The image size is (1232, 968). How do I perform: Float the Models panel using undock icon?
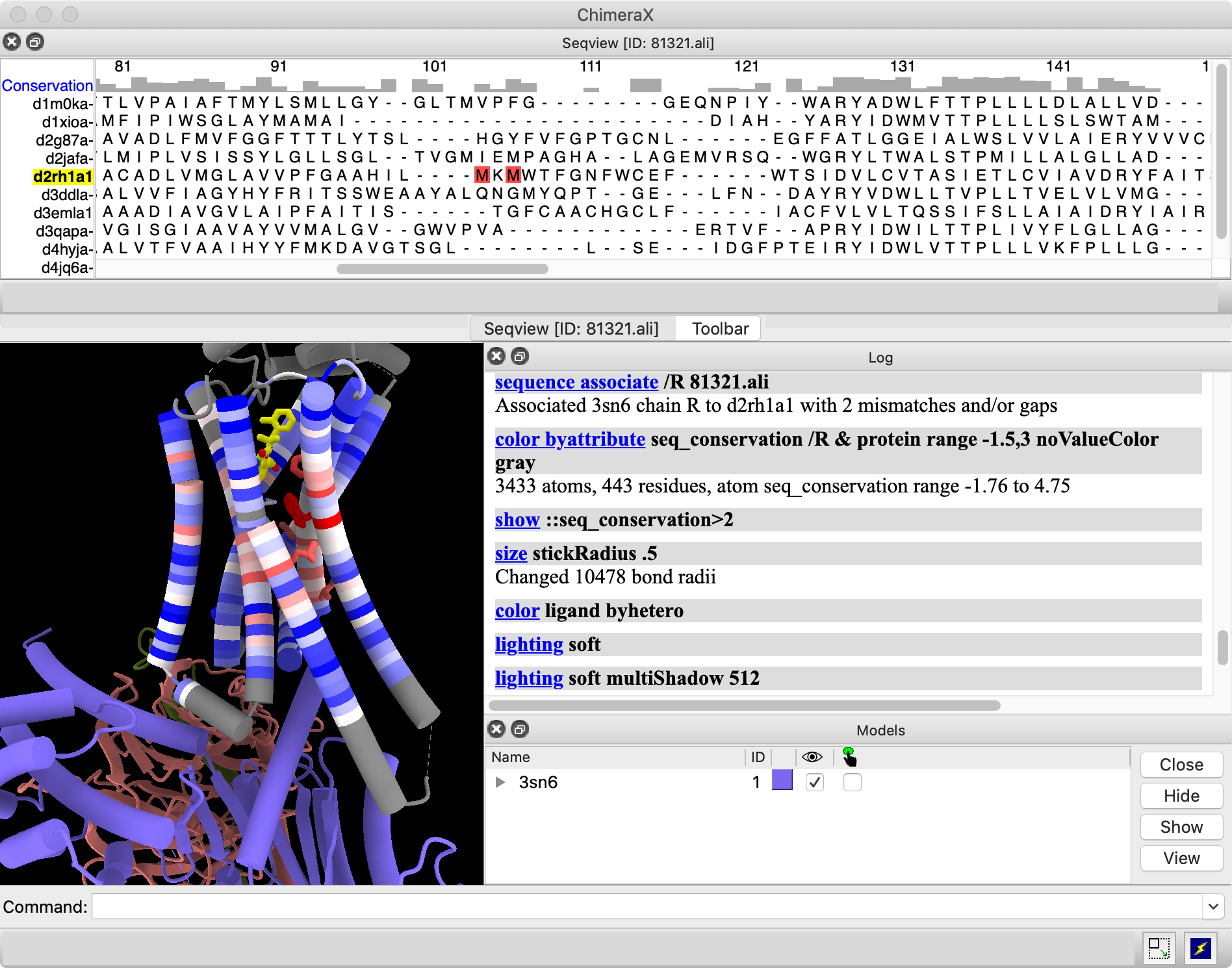pos(520,729)
